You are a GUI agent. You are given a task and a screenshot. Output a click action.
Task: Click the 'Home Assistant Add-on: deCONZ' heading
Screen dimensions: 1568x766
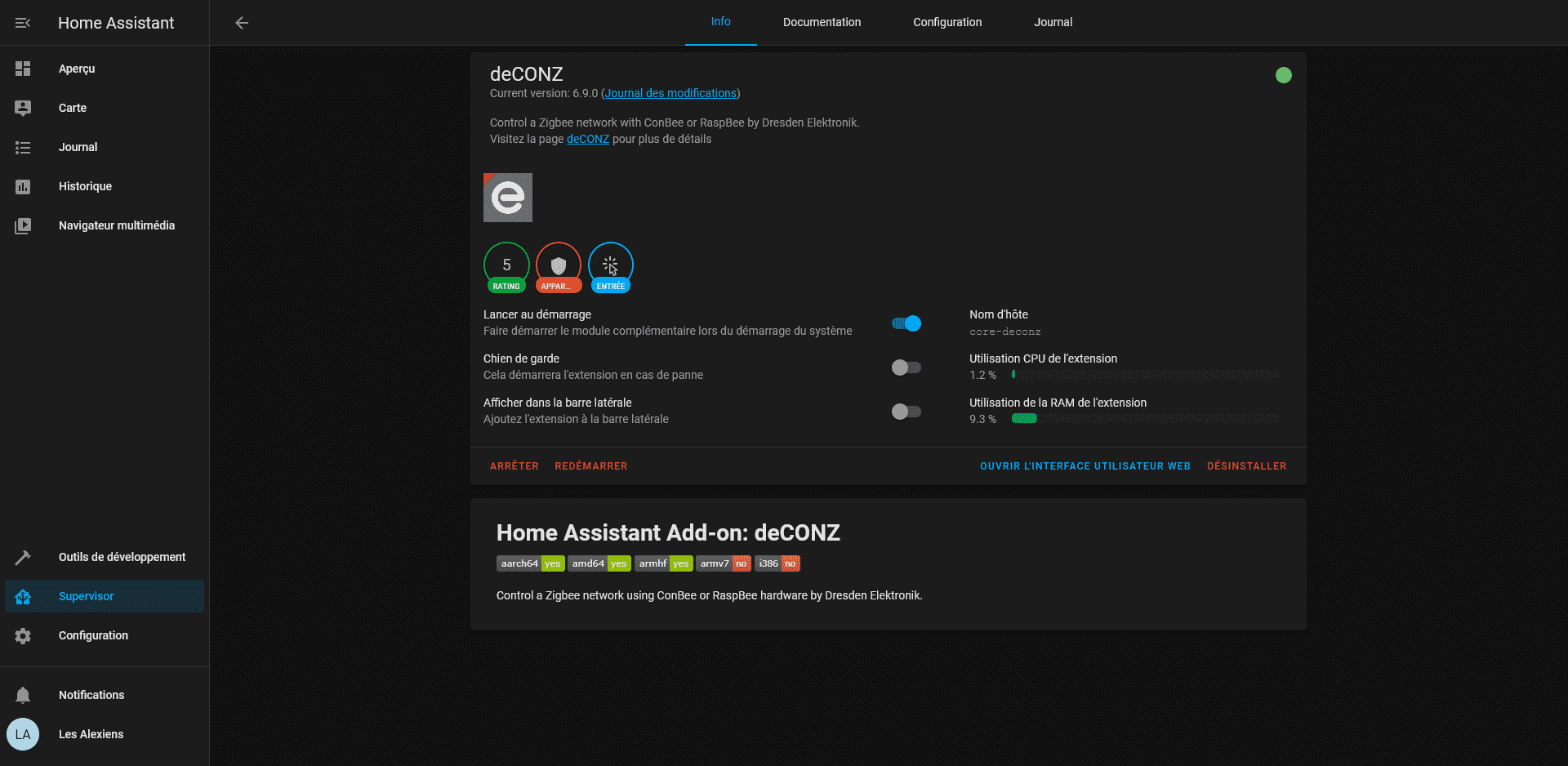668,532
